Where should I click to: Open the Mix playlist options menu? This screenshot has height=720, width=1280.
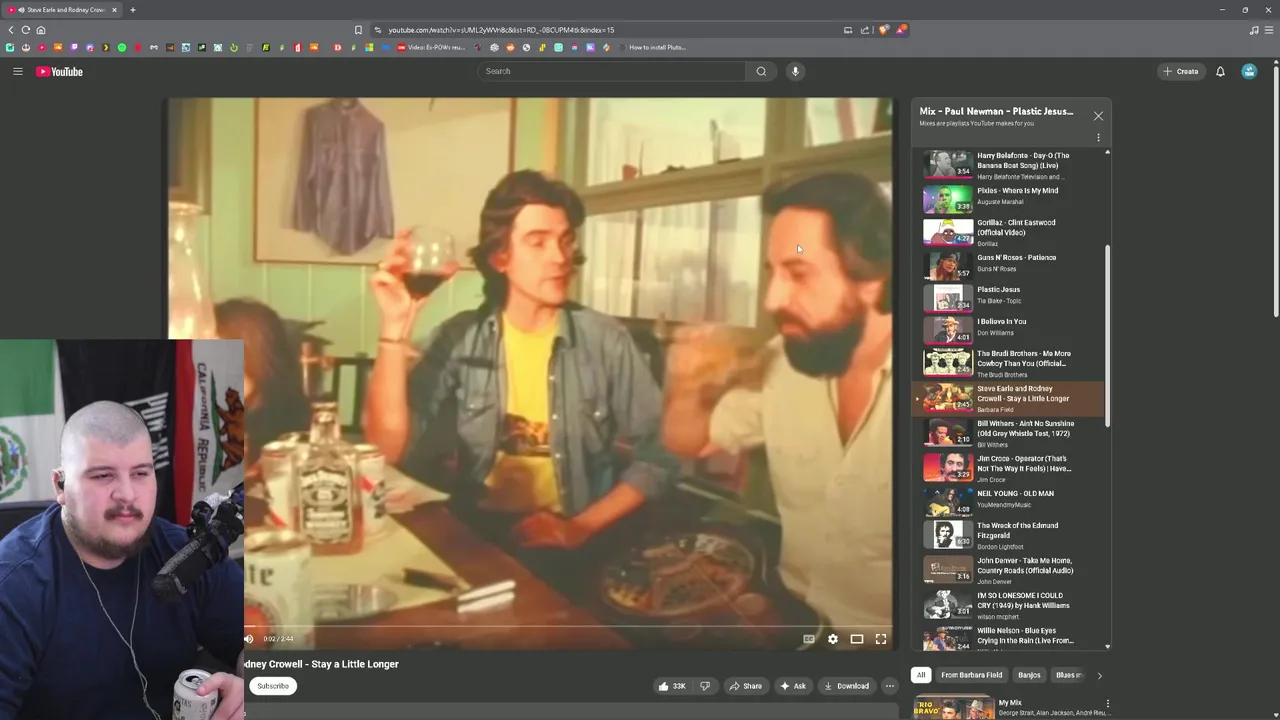point(1098,138)
